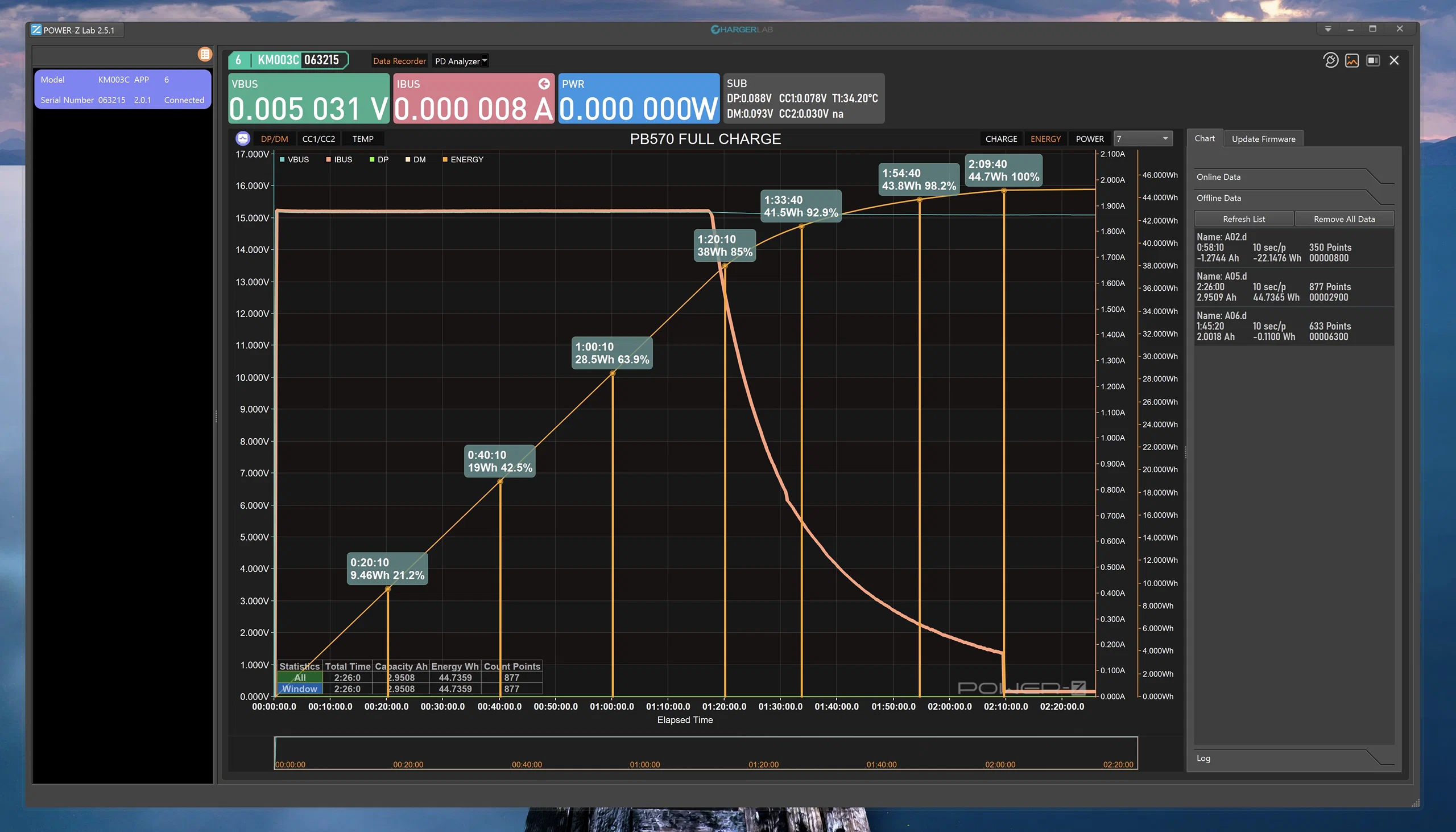The width and height of the screenshot is (1456, 832).
Task: Click the 0:20:10 9.46Wh marker label
Action: (x=387, y=569)
